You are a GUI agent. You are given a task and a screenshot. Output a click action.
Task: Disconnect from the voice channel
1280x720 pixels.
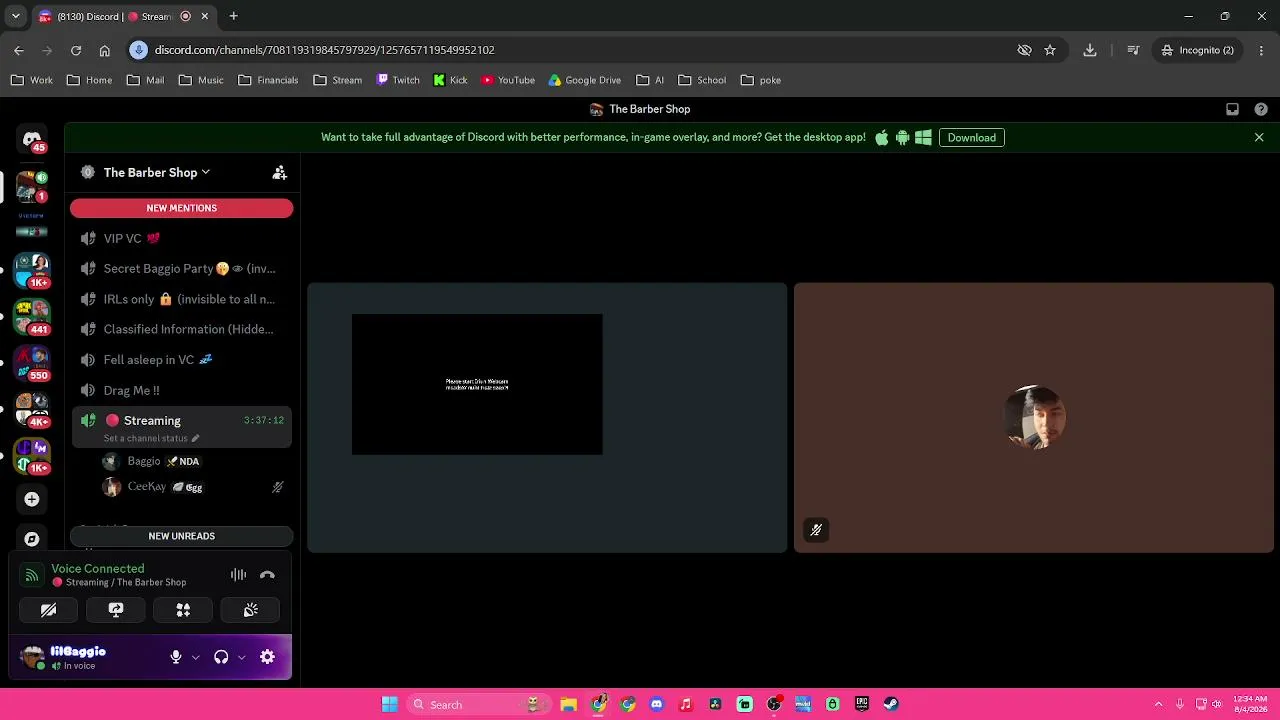pos(267,575)
